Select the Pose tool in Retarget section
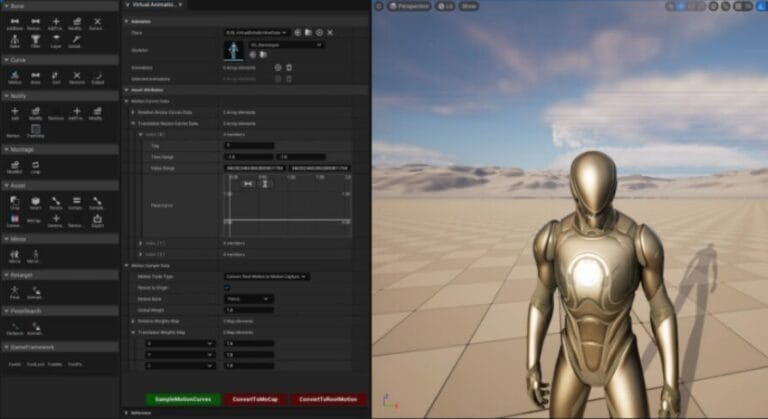The height and width of the screenshot is (419, 768). (x=15, y=293)
